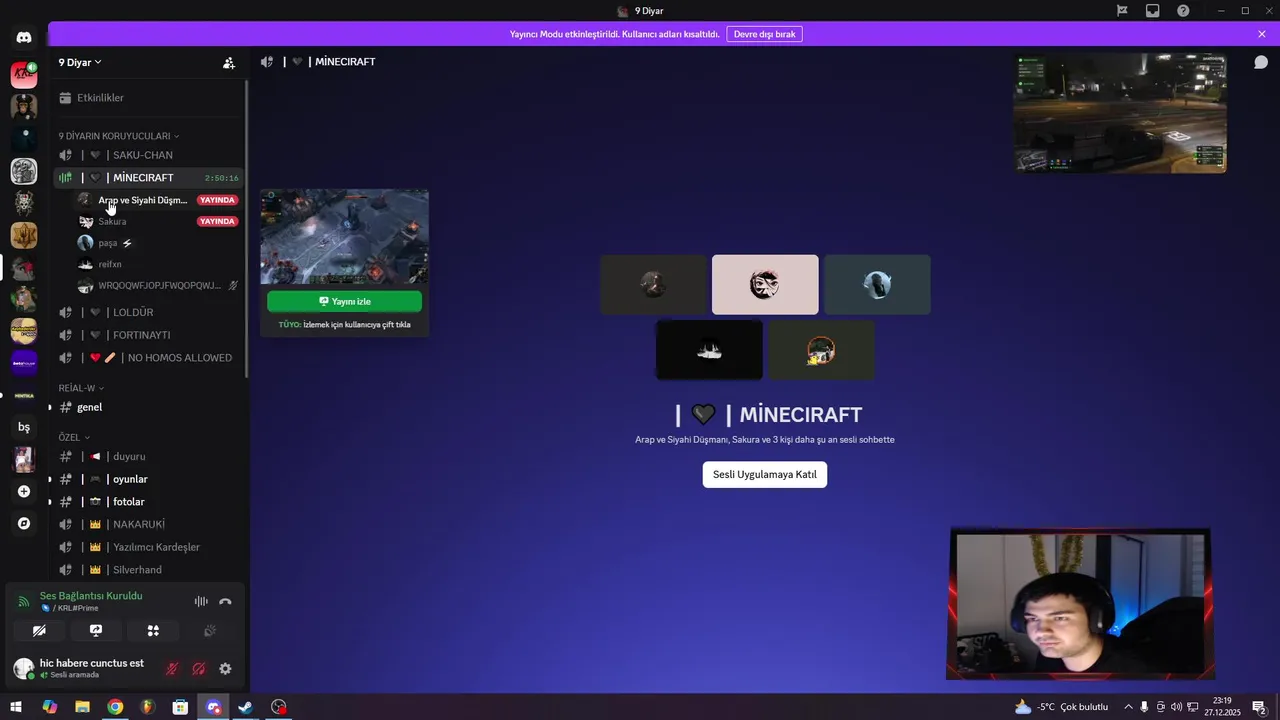1280x720 pixels.
Task: Open File Explorer from taskbar
Action: (x=82, y=707)
